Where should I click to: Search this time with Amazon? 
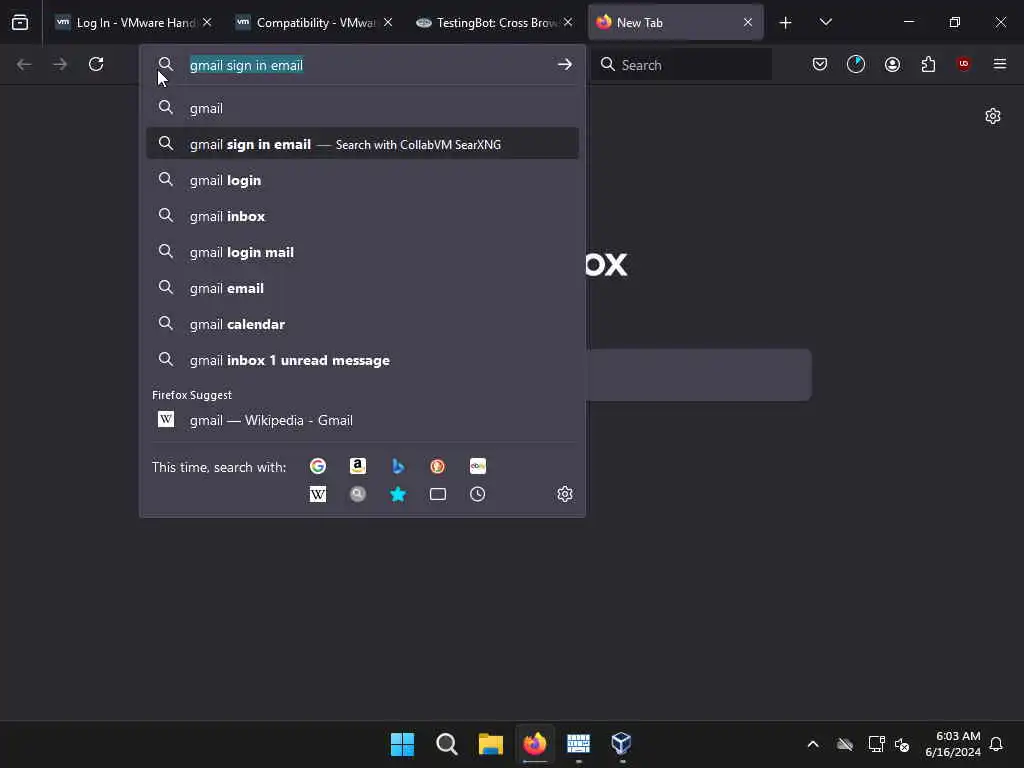coord(358,466)
